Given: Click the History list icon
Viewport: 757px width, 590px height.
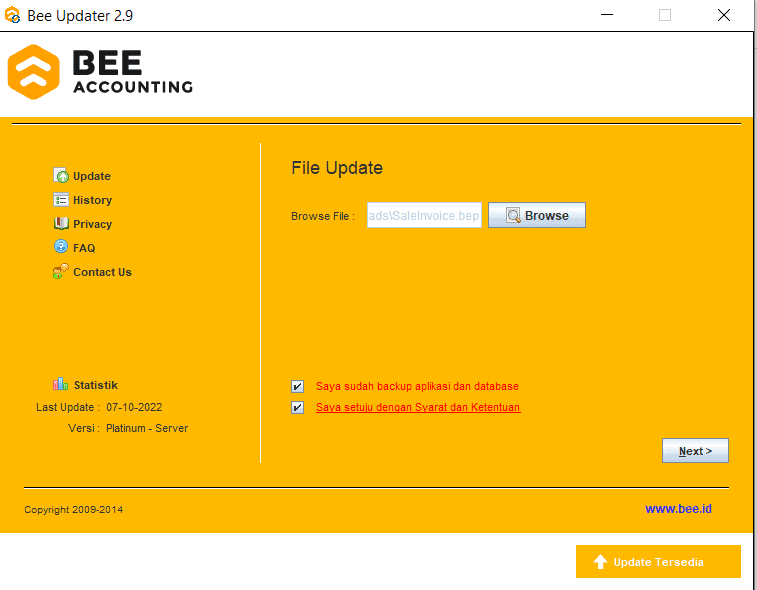Looking at the screenshot, I should point(61,200).
